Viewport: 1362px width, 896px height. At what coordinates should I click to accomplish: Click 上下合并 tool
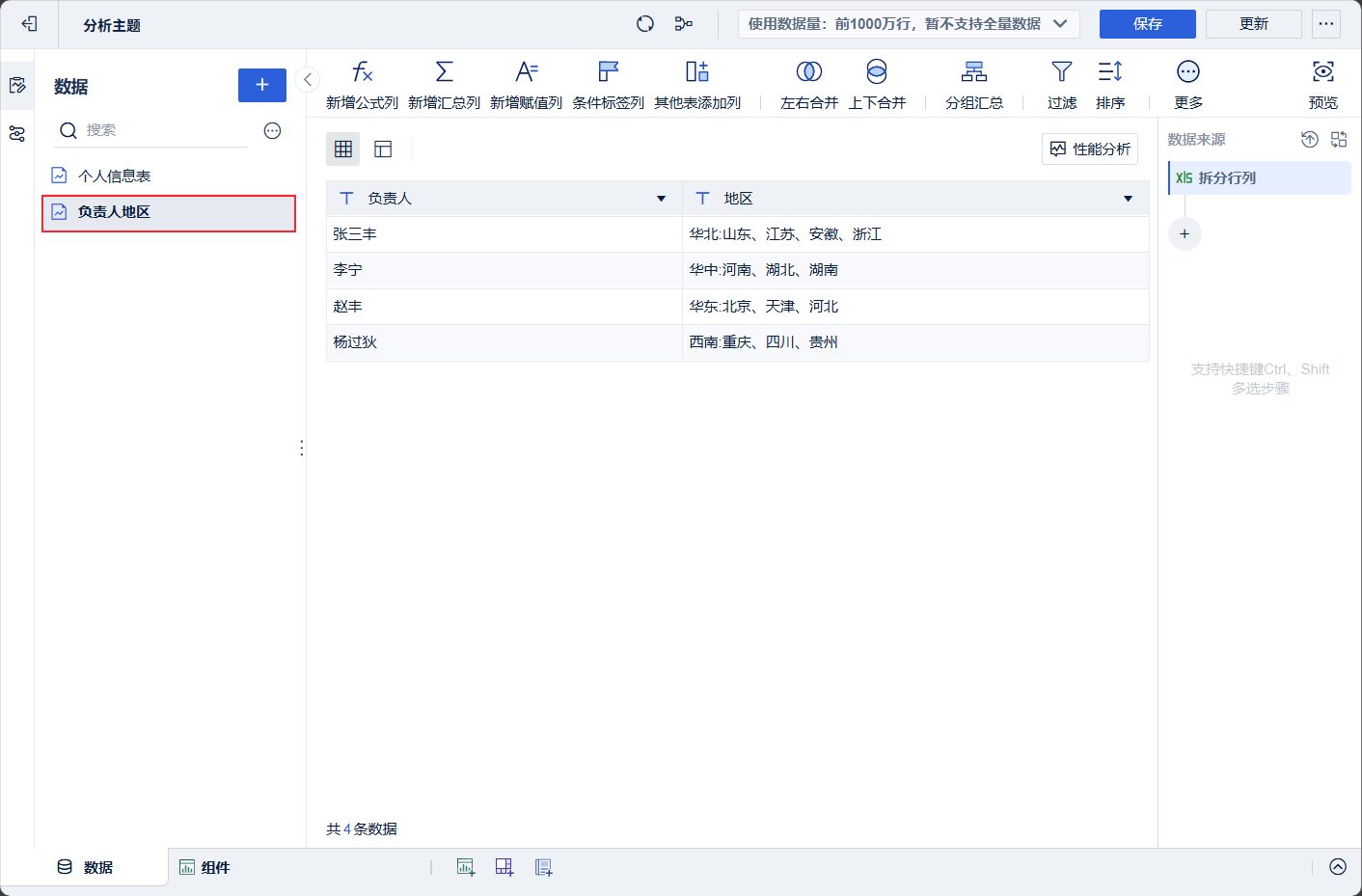877,85
